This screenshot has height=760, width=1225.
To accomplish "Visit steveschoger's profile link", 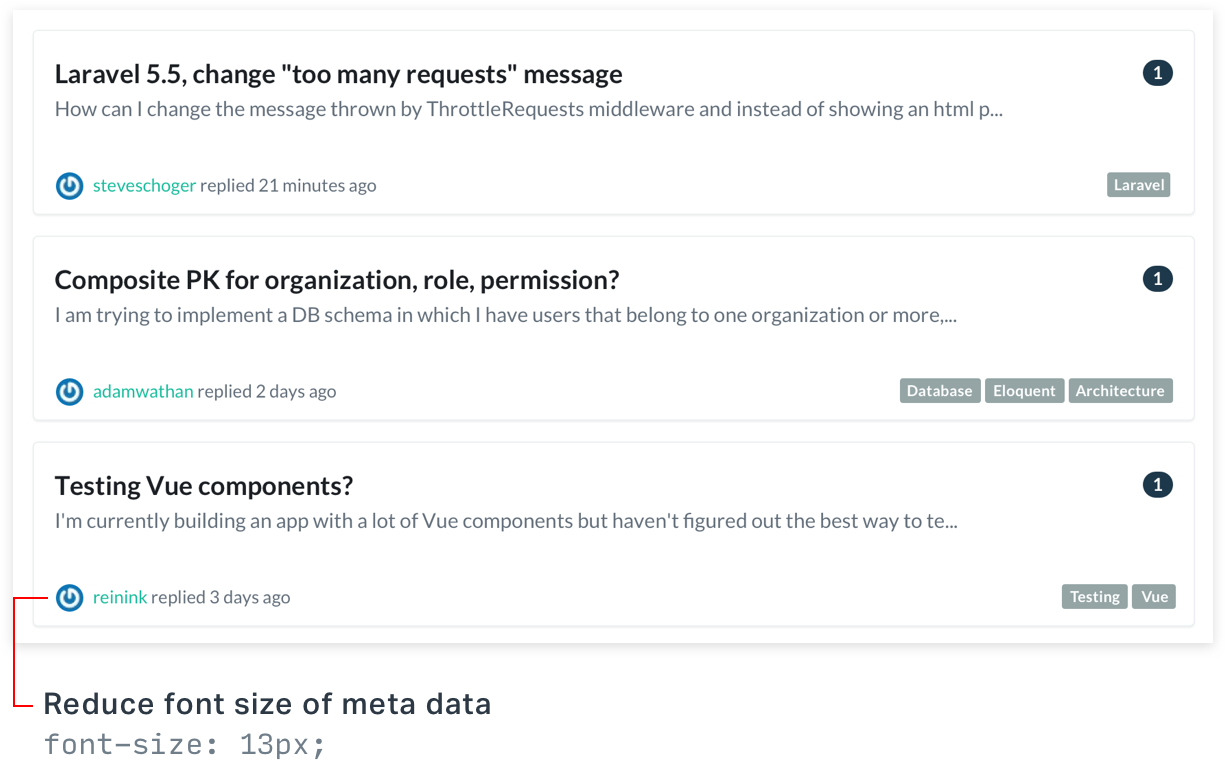I will pos(144,185).
